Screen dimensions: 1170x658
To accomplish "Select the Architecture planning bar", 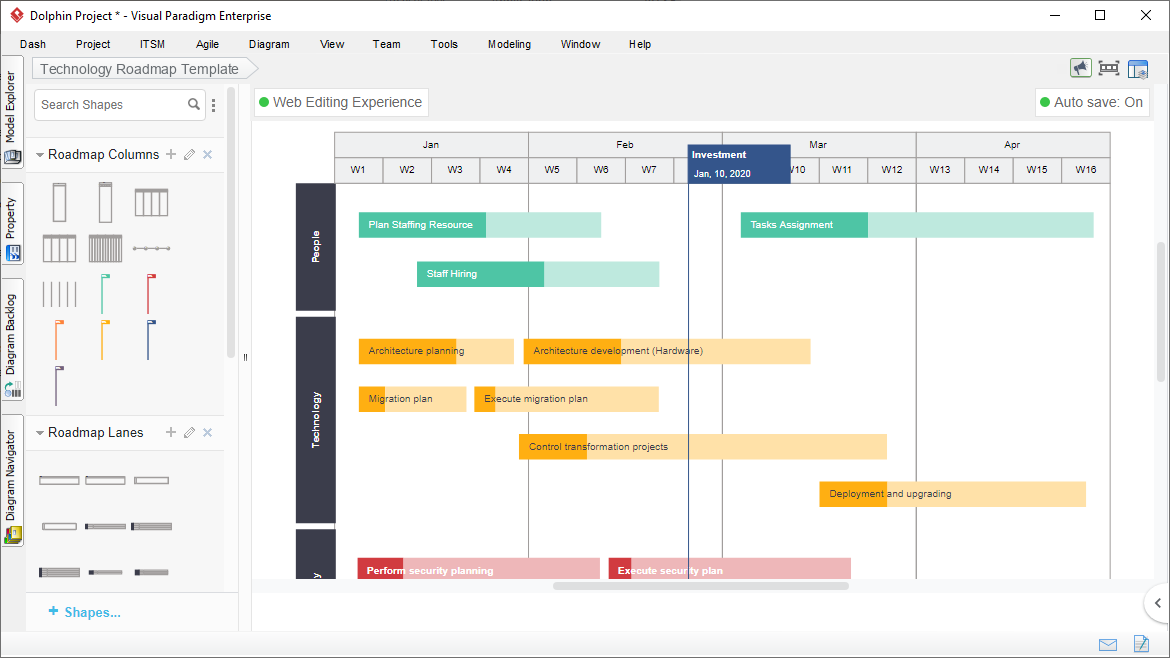I will pos(437,351).
